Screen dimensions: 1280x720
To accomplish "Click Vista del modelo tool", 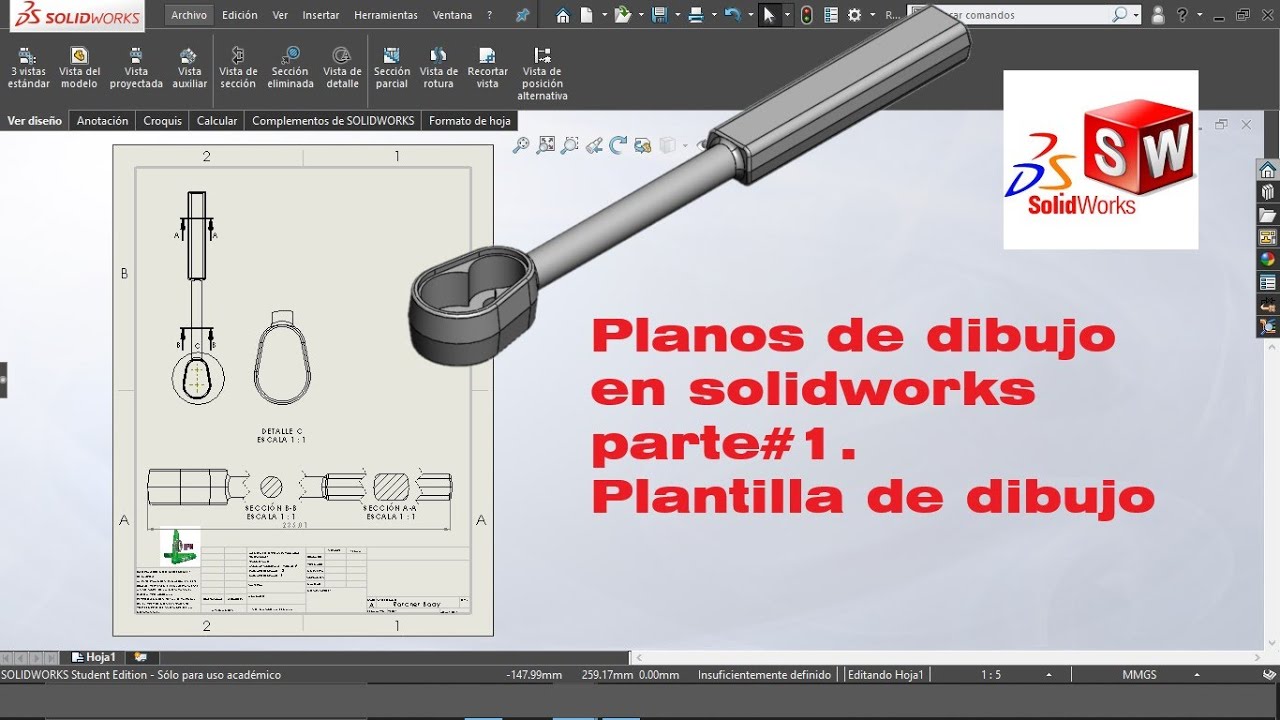I will pos(79,68).
